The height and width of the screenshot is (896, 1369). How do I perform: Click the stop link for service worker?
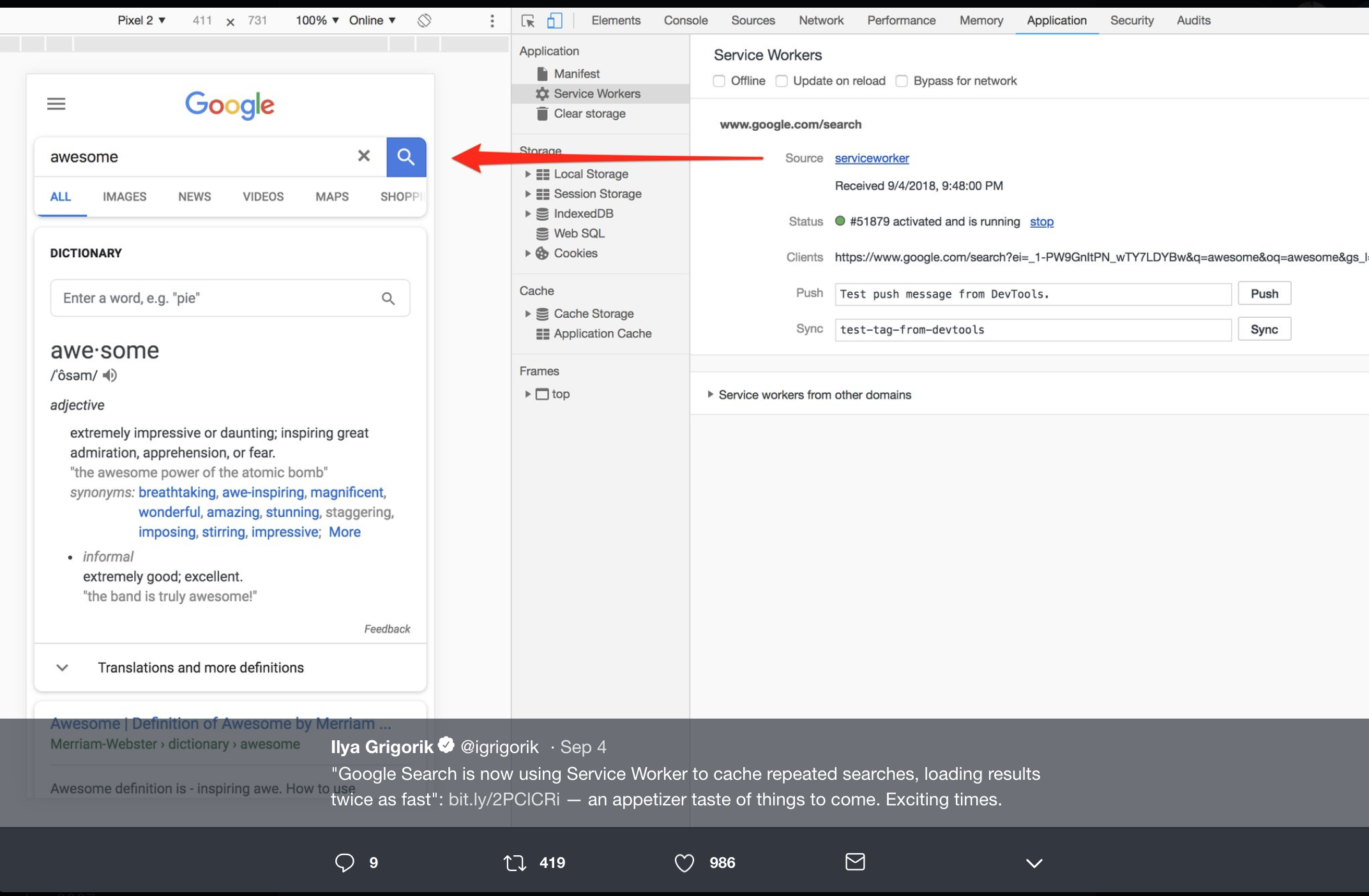tap(1041, 221)
